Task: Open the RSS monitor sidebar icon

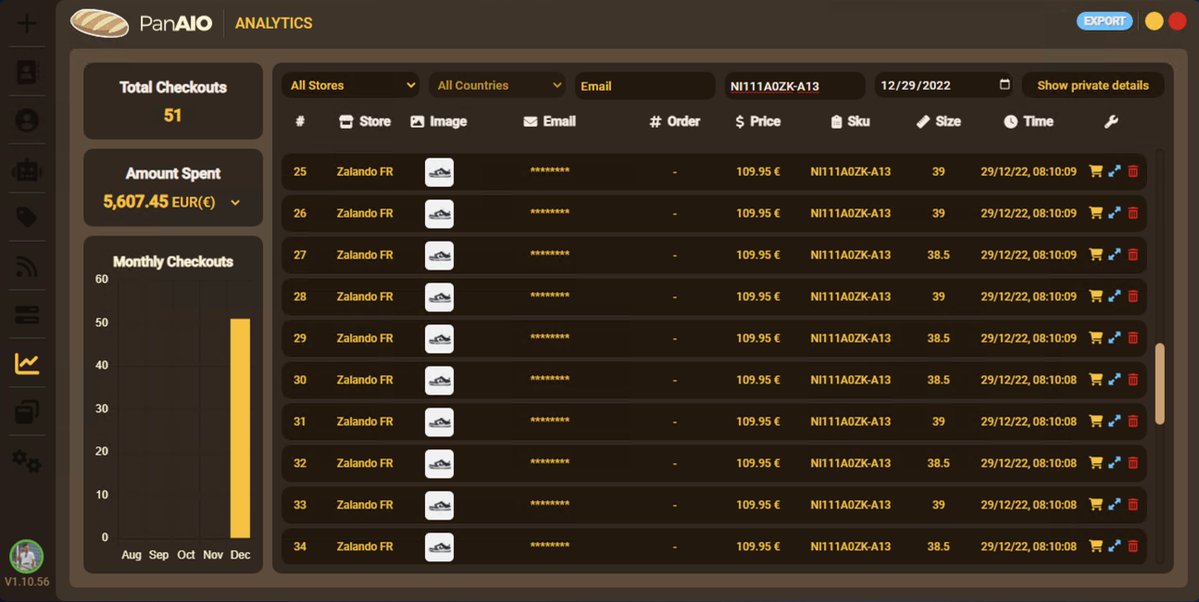Action: pos(27,266)
